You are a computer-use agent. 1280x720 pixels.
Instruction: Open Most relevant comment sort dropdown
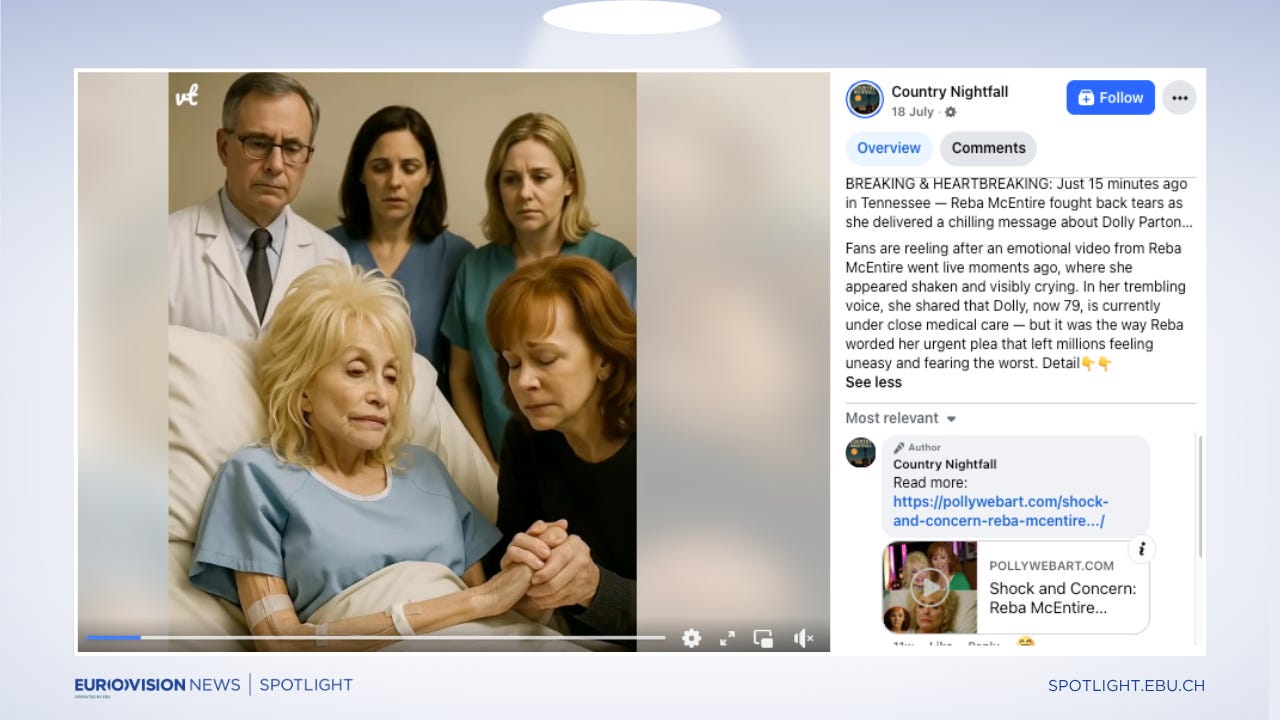901,418
